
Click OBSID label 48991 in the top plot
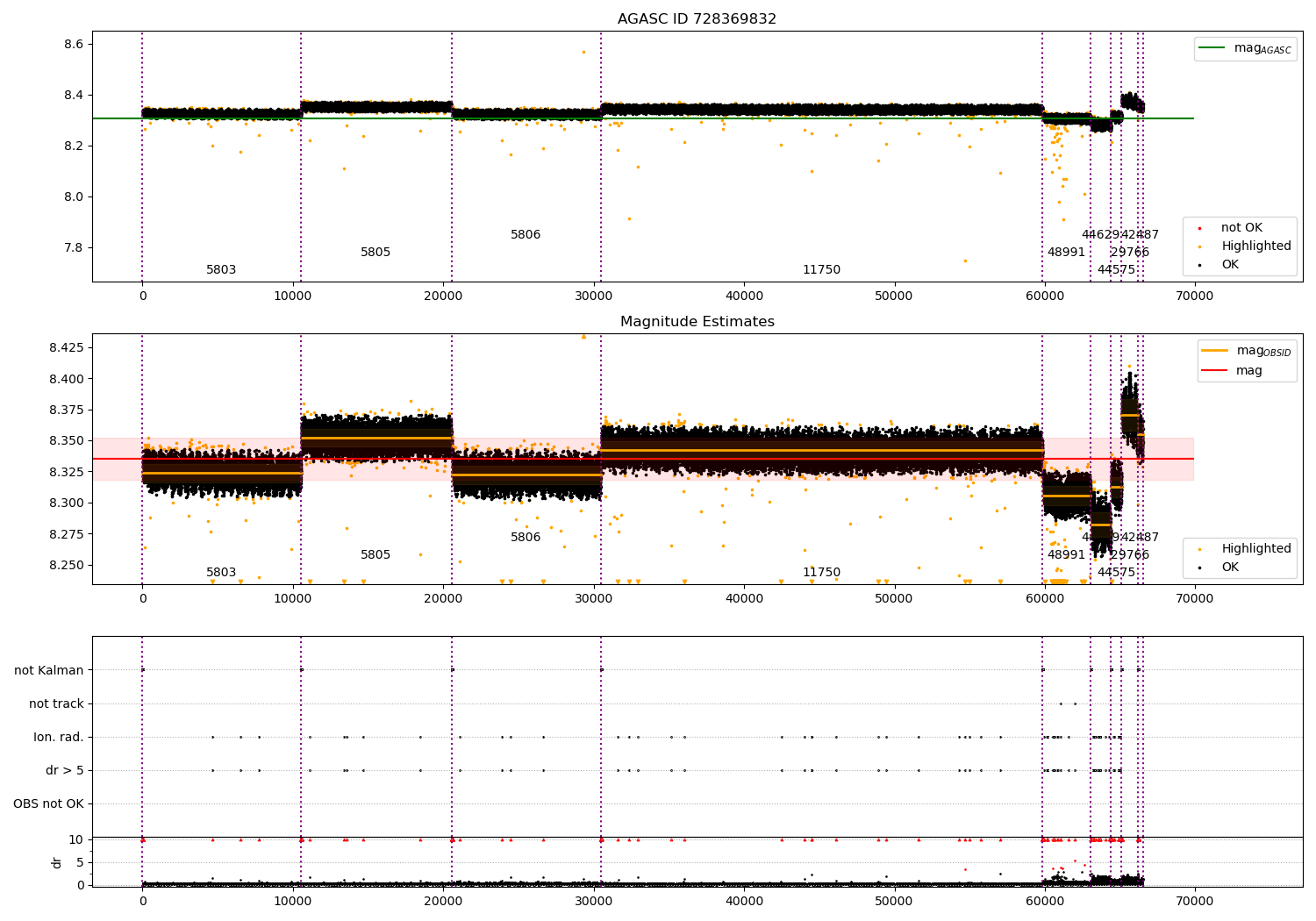coord(1066,253)
